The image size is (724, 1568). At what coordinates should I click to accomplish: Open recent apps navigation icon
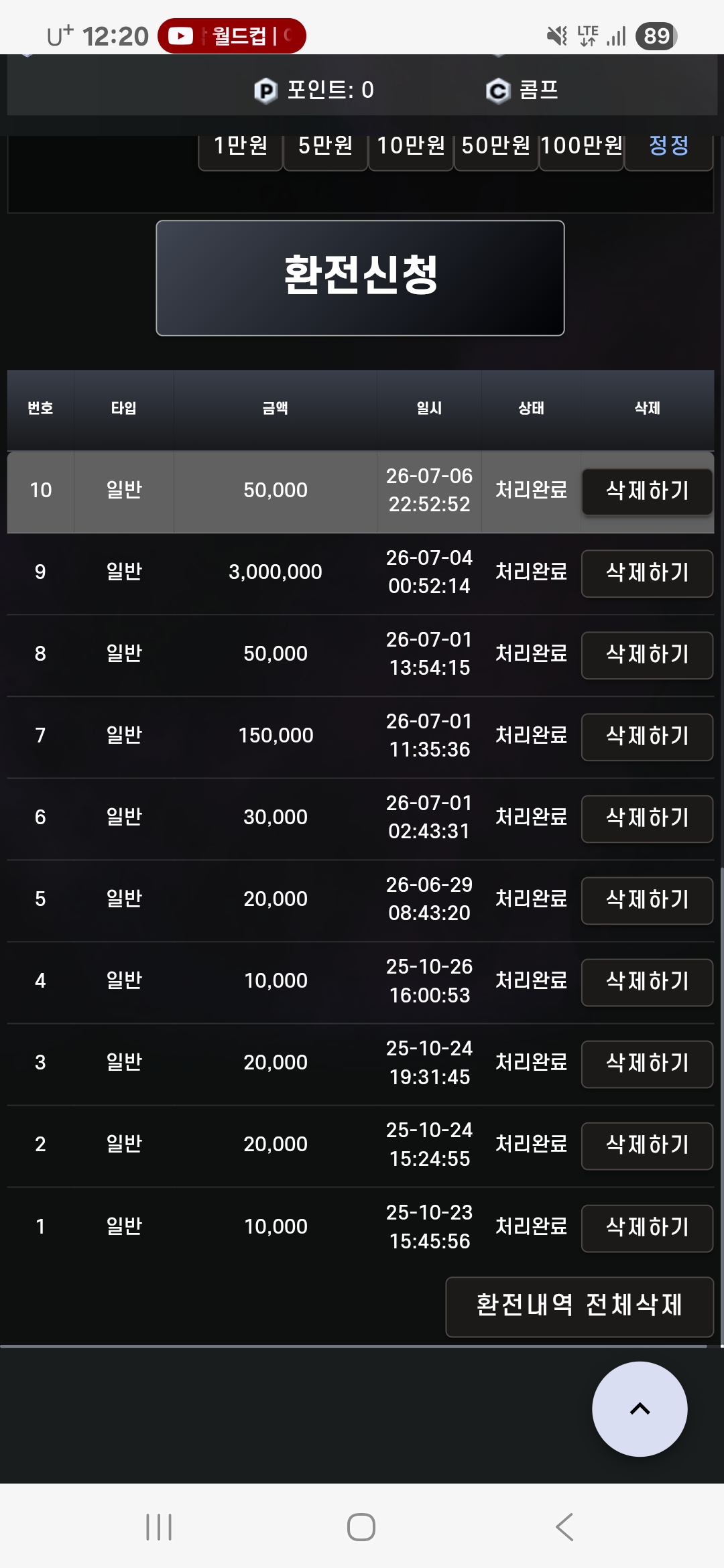(x=159, y=1527)
